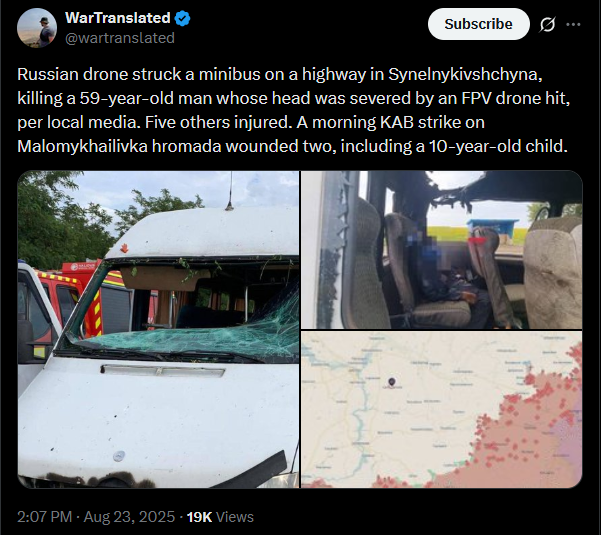View the white minibus windshield photo
This screenshot has width=601, height=535.
point(158,329)
